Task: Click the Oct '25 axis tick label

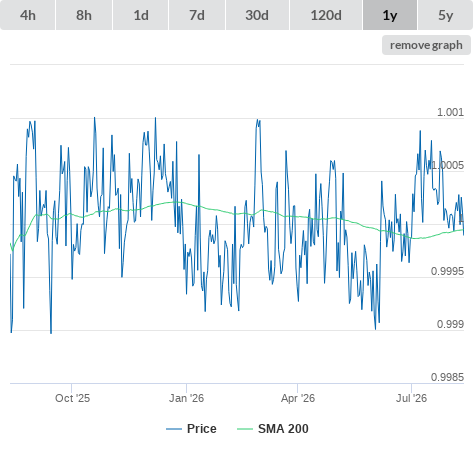Action: point(72,398)
